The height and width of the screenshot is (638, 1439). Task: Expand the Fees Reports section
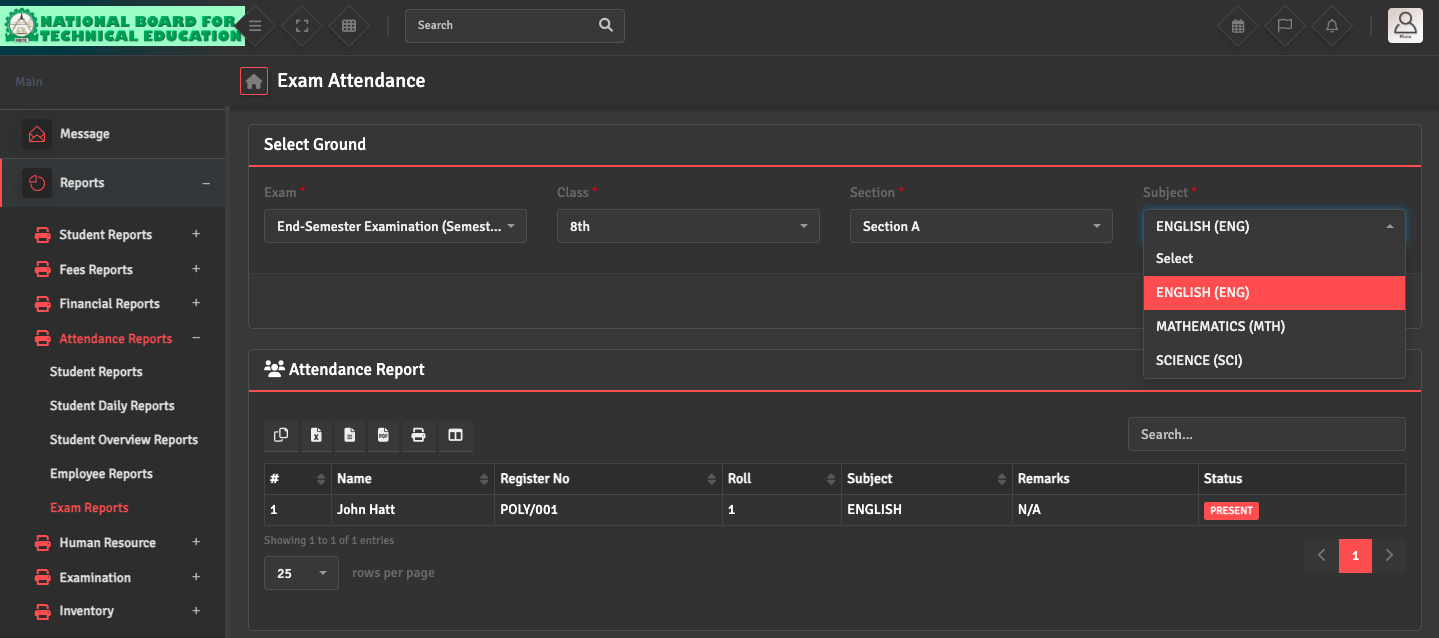click(96, 270)
